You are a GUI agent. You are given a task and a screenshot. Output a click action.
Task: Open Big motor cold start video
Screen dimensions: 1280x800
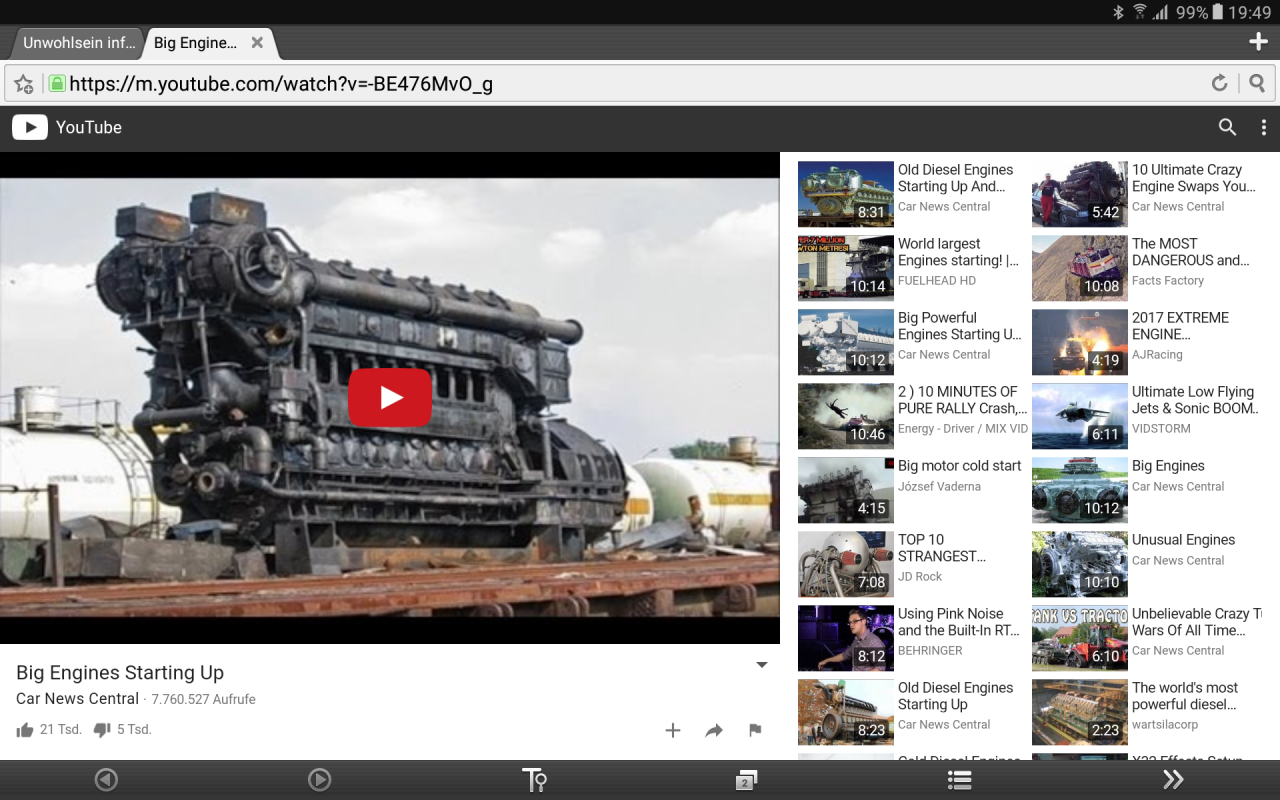959,466
